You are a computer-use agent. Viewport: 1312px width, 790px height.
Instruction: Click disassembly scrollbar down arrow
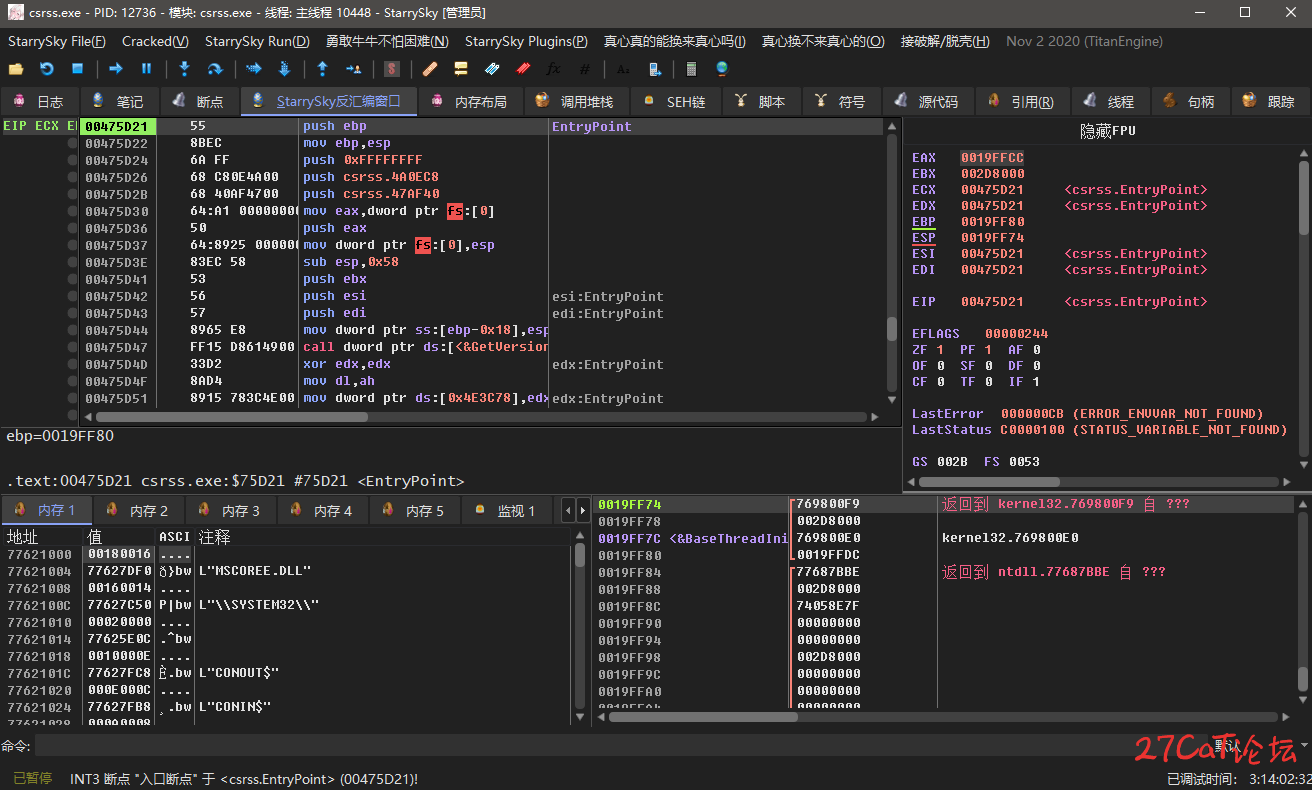coord(892,400)
